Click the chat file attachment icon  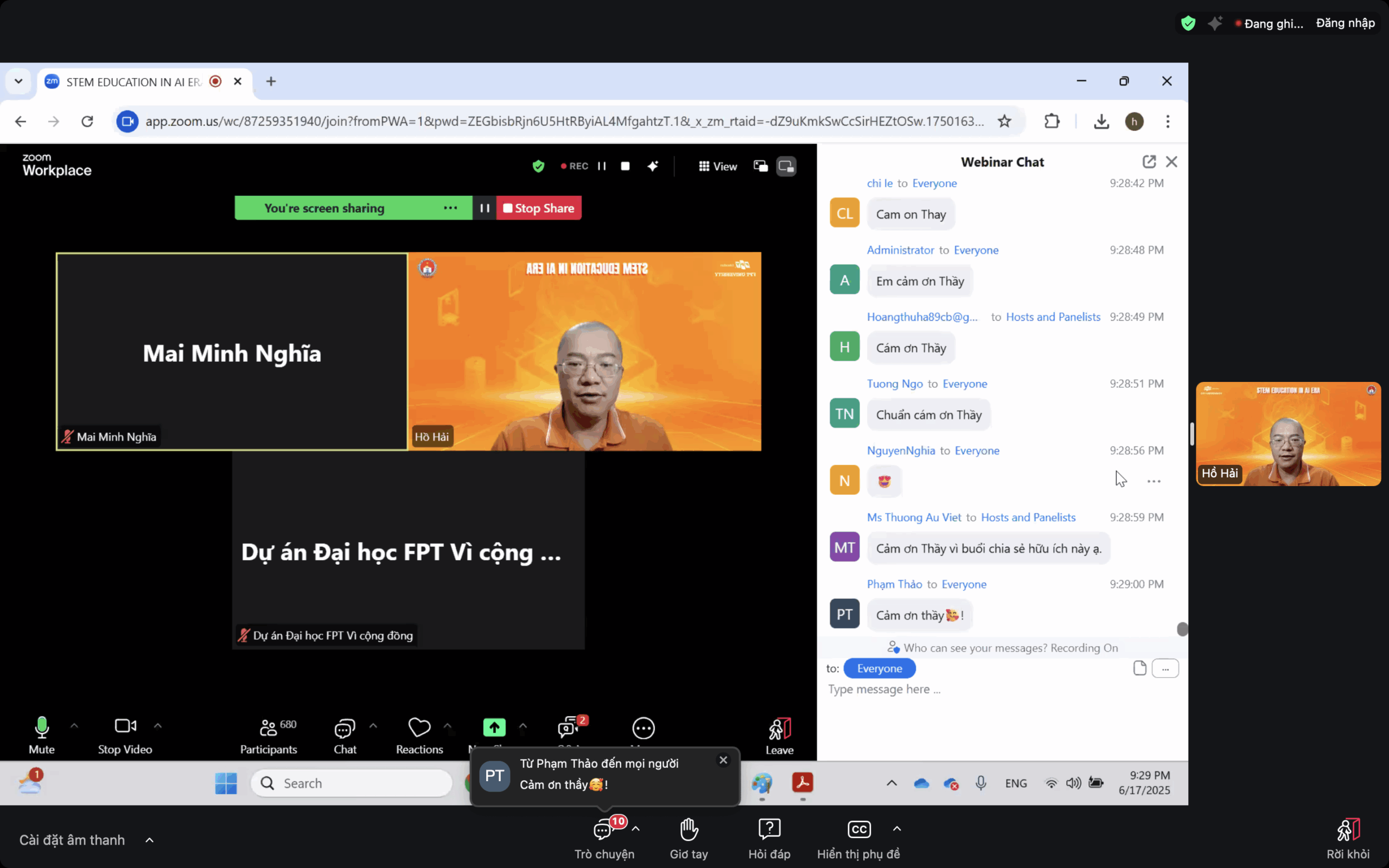click(1139, 668)
